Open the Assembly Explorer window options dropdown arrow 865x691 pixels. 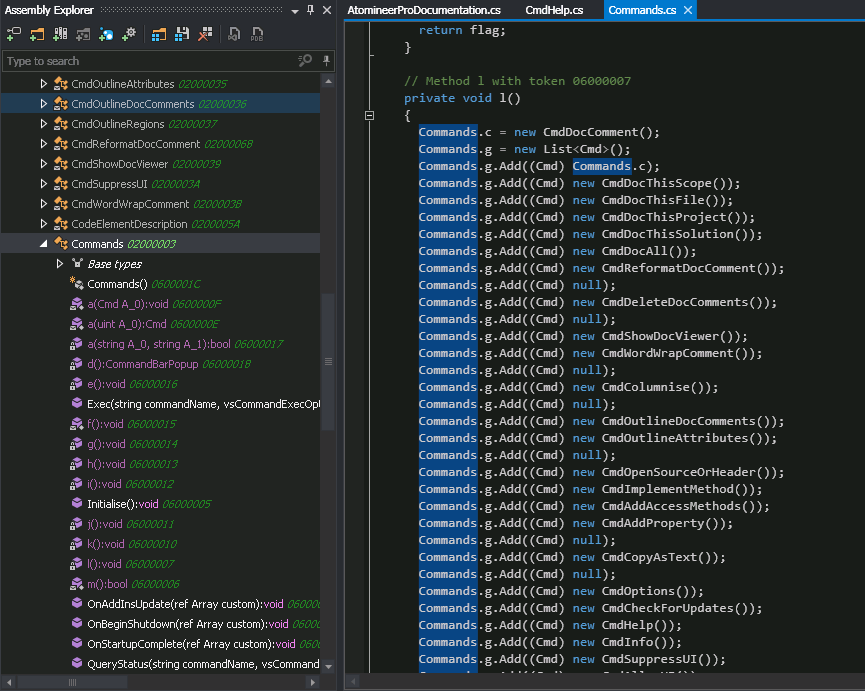point(295,10)
